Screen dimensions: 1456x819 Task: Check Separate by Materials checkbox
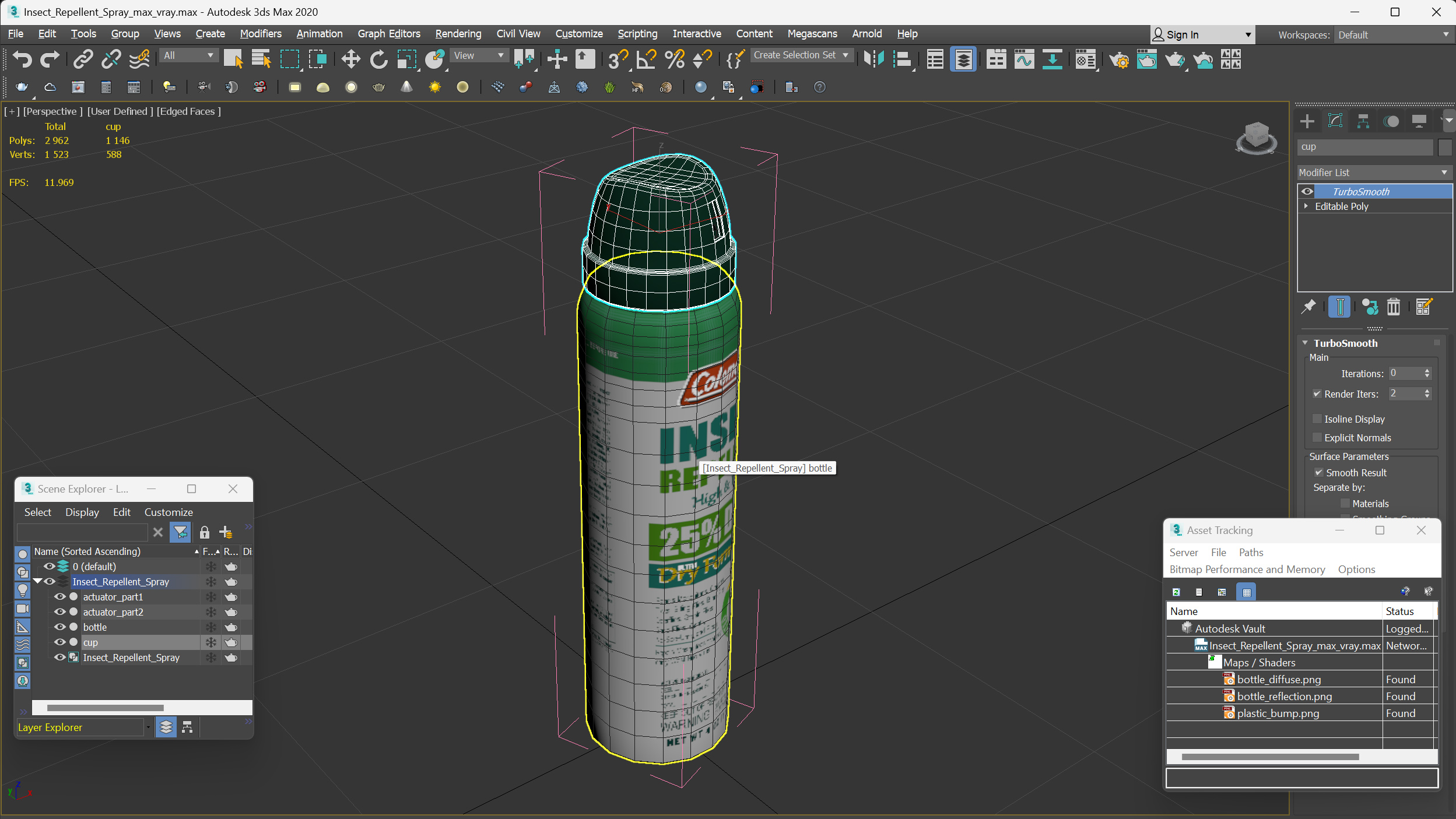pos(1345,504)
